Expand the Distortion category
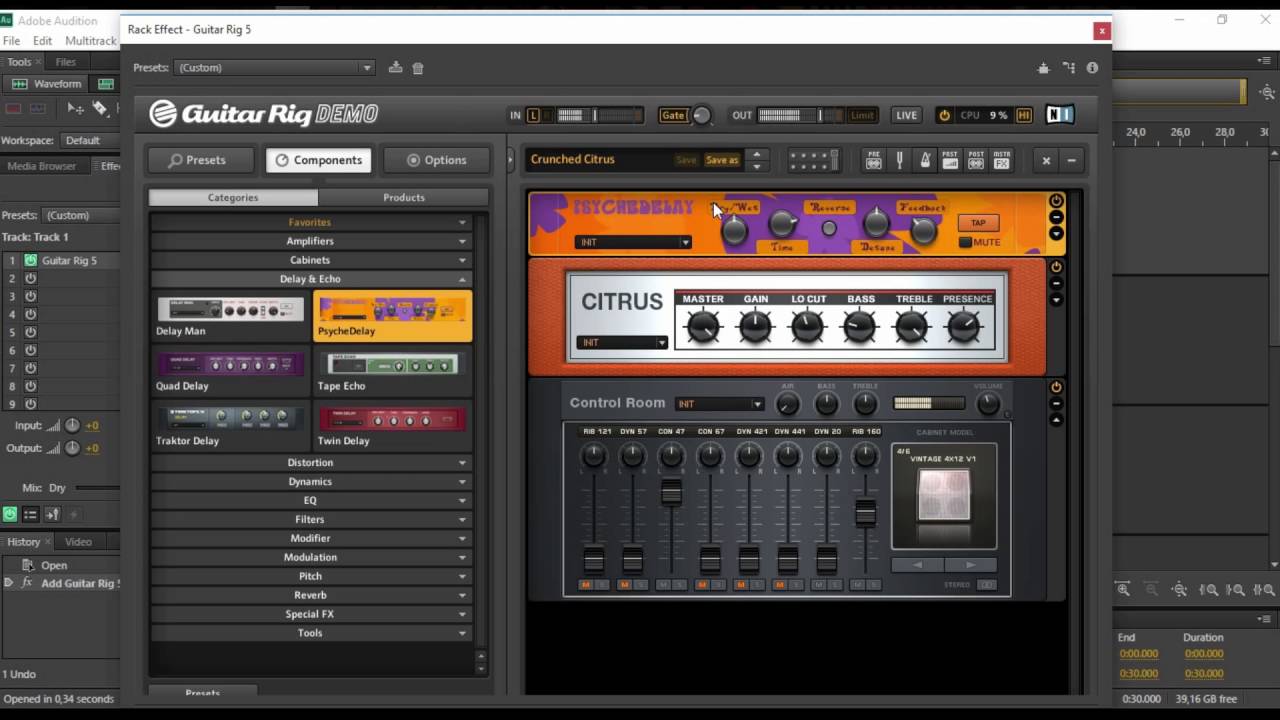 [310, 463]
